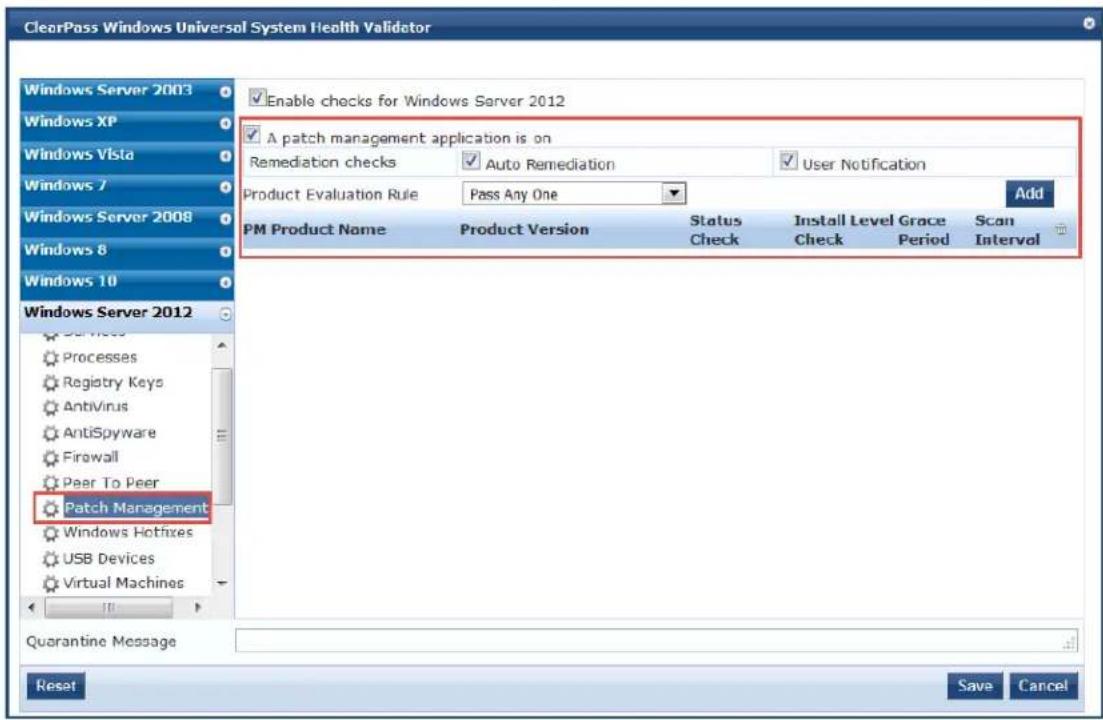Expand the Windows Server 2003 section
This screenshot has height=720, width=1103.
(127, 91)
